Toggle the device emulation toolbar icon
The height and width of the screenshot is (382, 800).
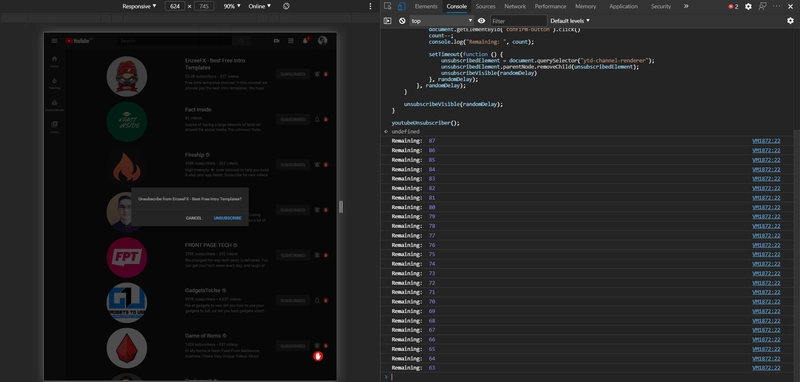[x=402, y=6]
